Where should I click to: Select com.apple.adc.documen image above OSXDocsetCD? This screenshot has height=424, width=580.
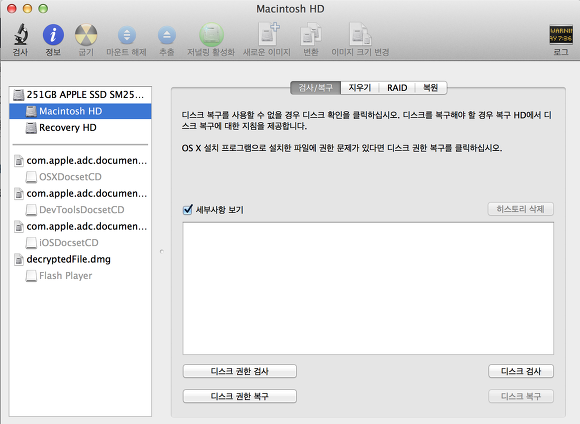click(80, 161)
